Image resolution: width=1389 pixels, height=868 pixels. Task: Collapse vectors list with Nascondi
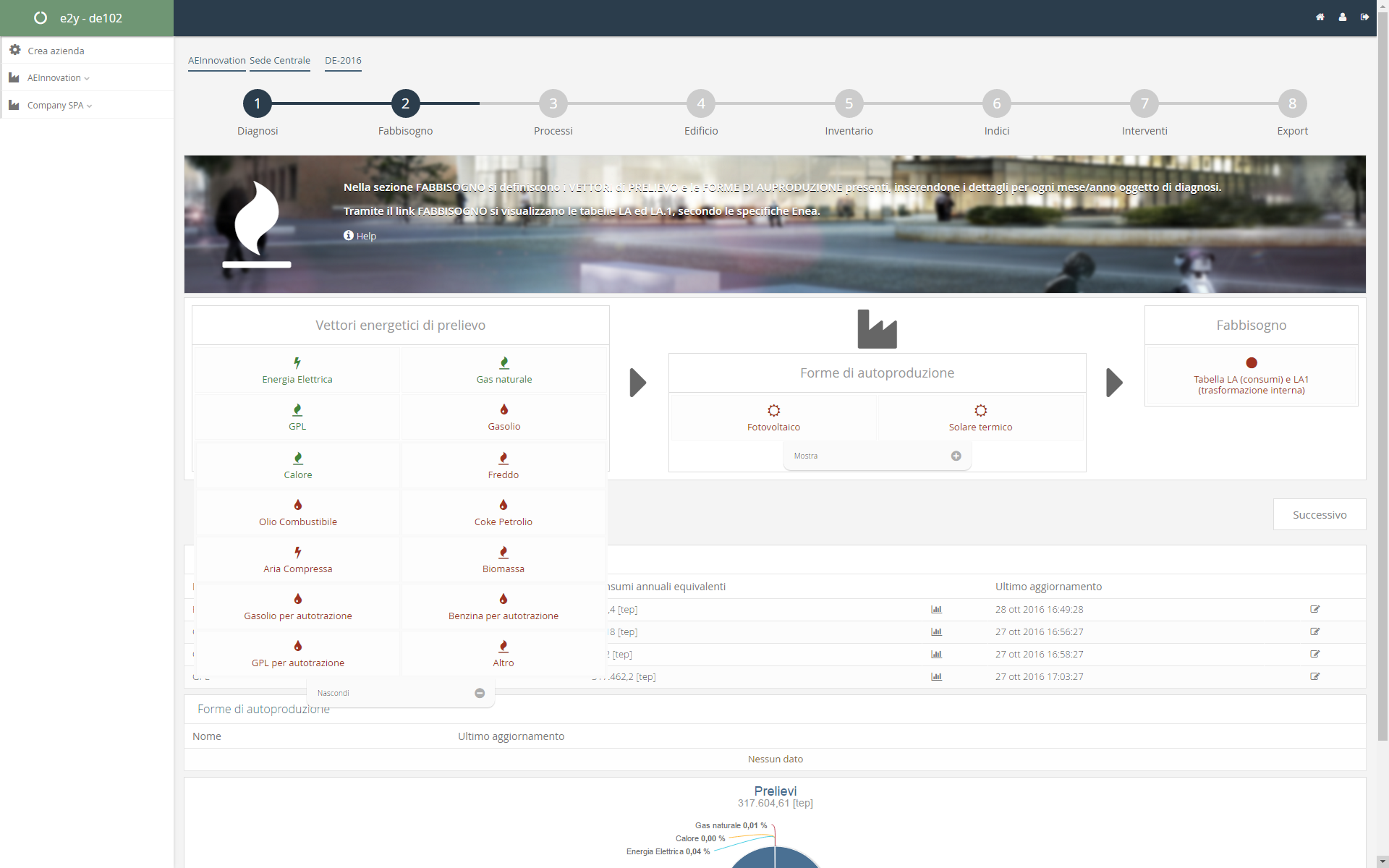click(401, 693)
